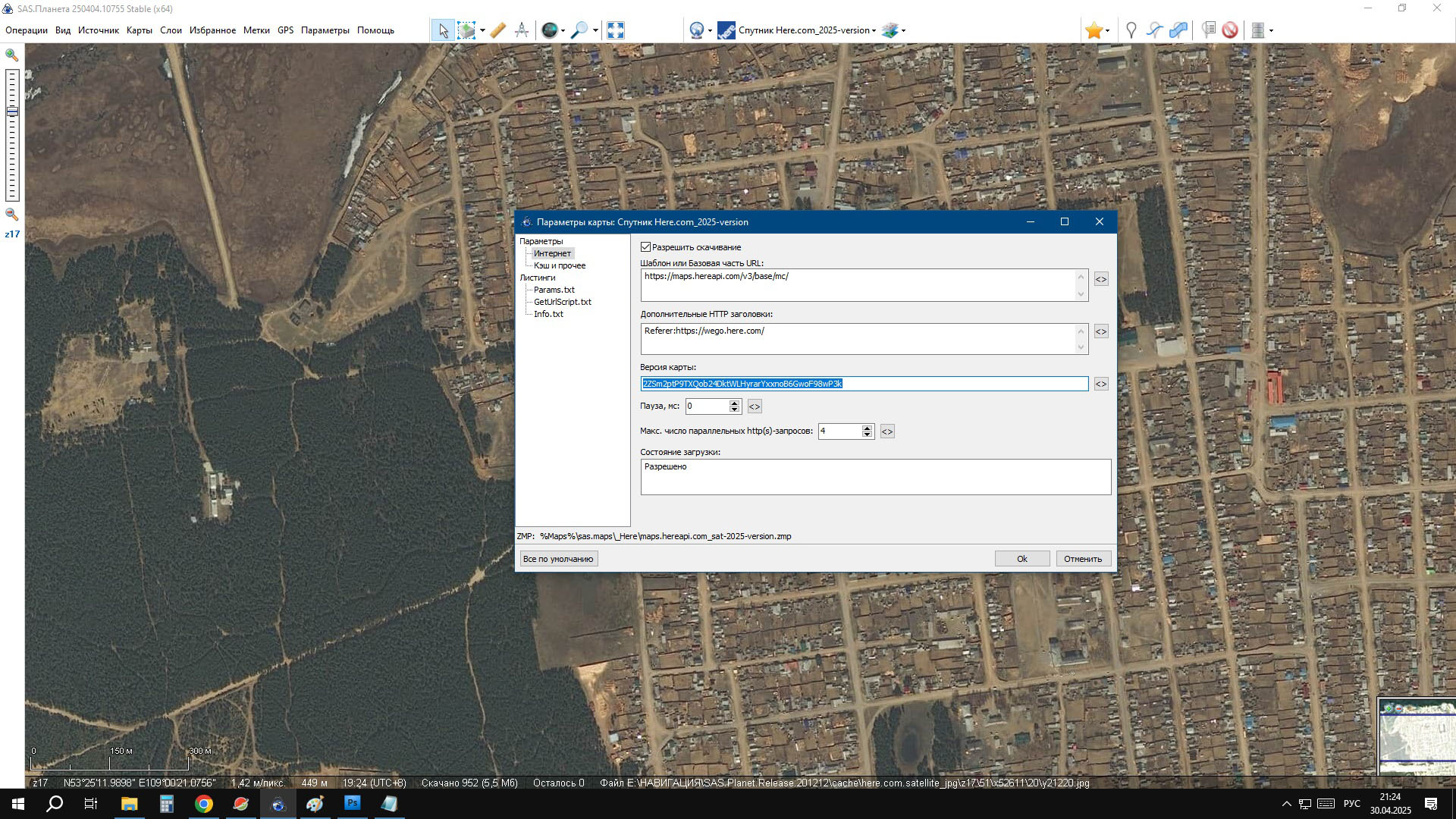This screenshot has height=819, width=1456.
Task: Expand the favorites star dropdown arrow
Action: pyautogui.click(x=1108, y=31)
